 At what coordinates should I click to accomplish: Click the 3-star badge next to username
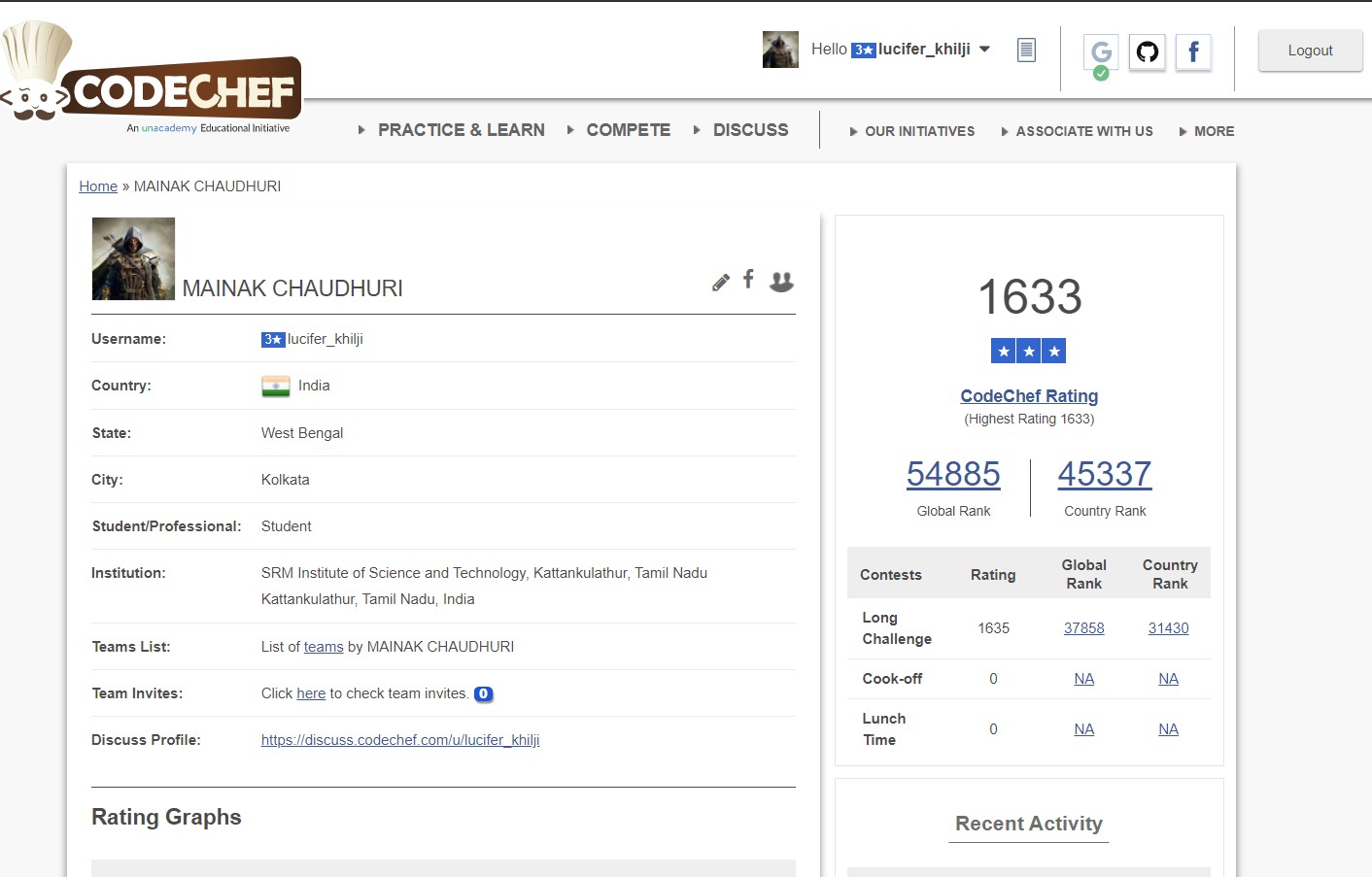tap(273, 340)
